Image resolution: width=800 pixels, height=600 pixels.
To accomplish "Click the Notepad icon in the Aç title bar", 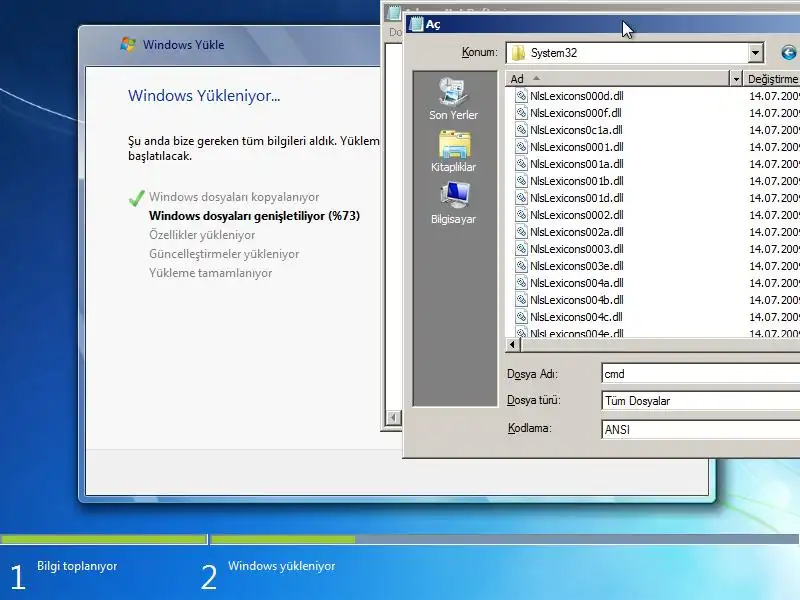I will tap(416, 24).
